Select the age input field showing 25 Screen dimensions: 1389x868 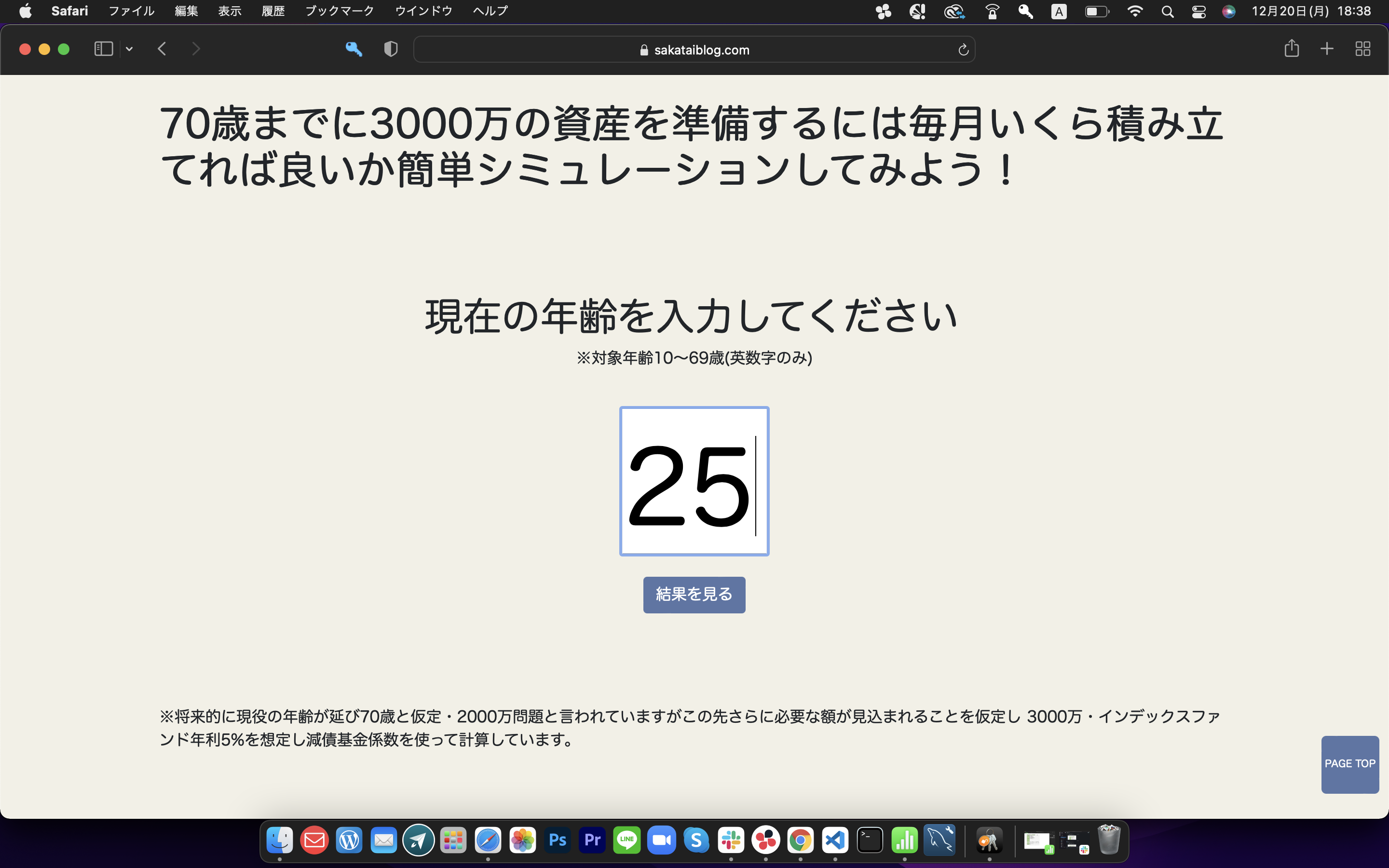pyautogui.click(x=694, y=481)
